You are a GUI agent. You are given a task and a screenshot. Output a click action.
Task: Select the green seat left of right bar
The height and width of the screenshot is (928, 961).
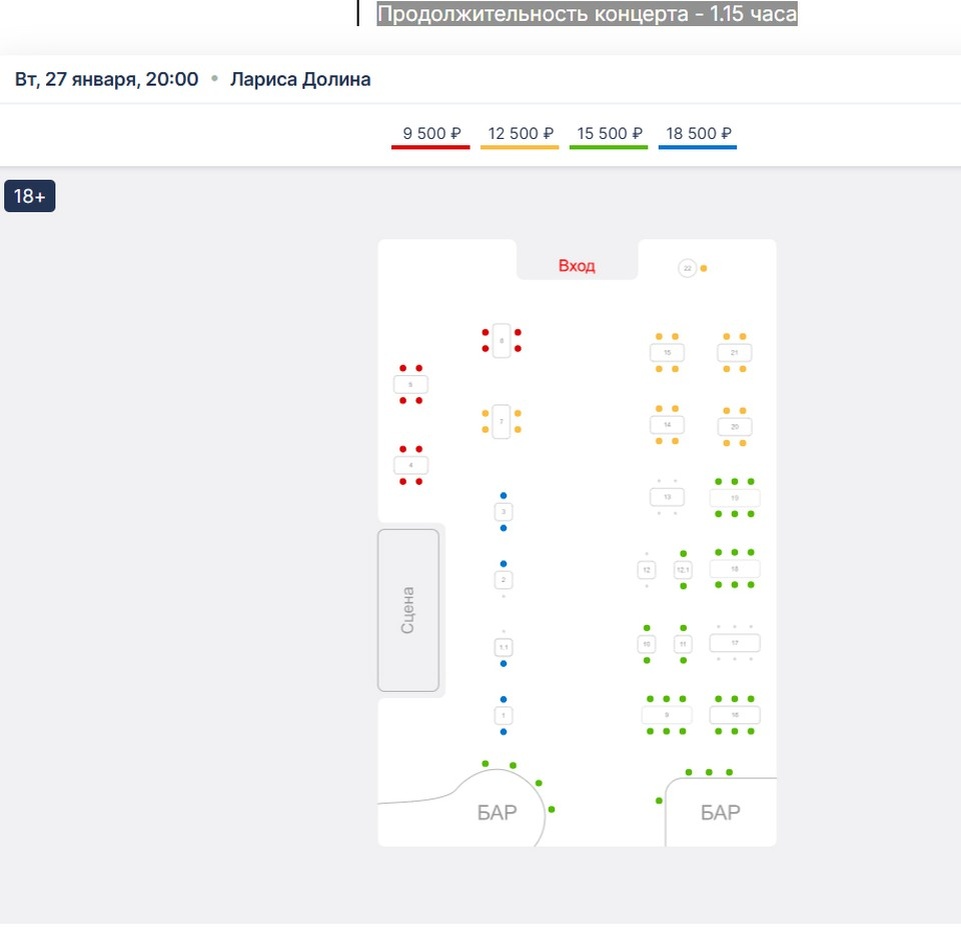(658, 800)
